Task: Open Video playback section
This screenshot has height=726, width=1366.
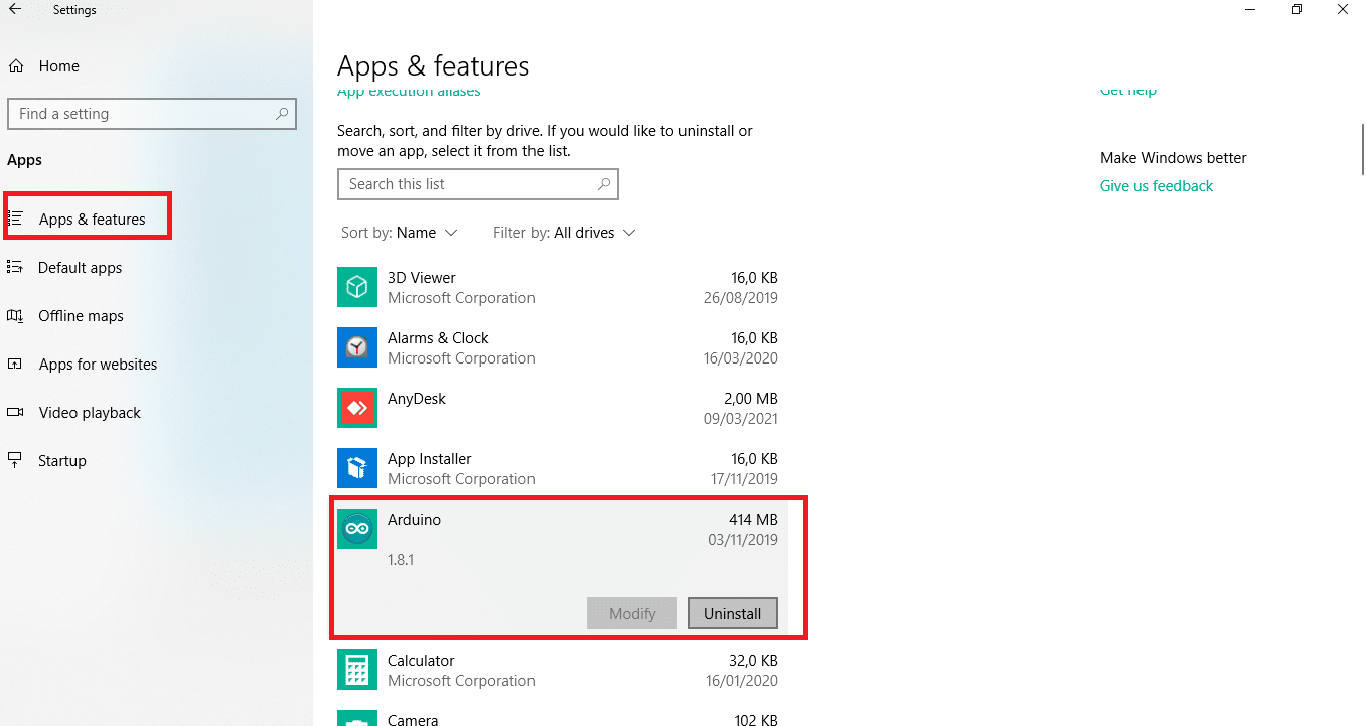Action: pos(90,413)
